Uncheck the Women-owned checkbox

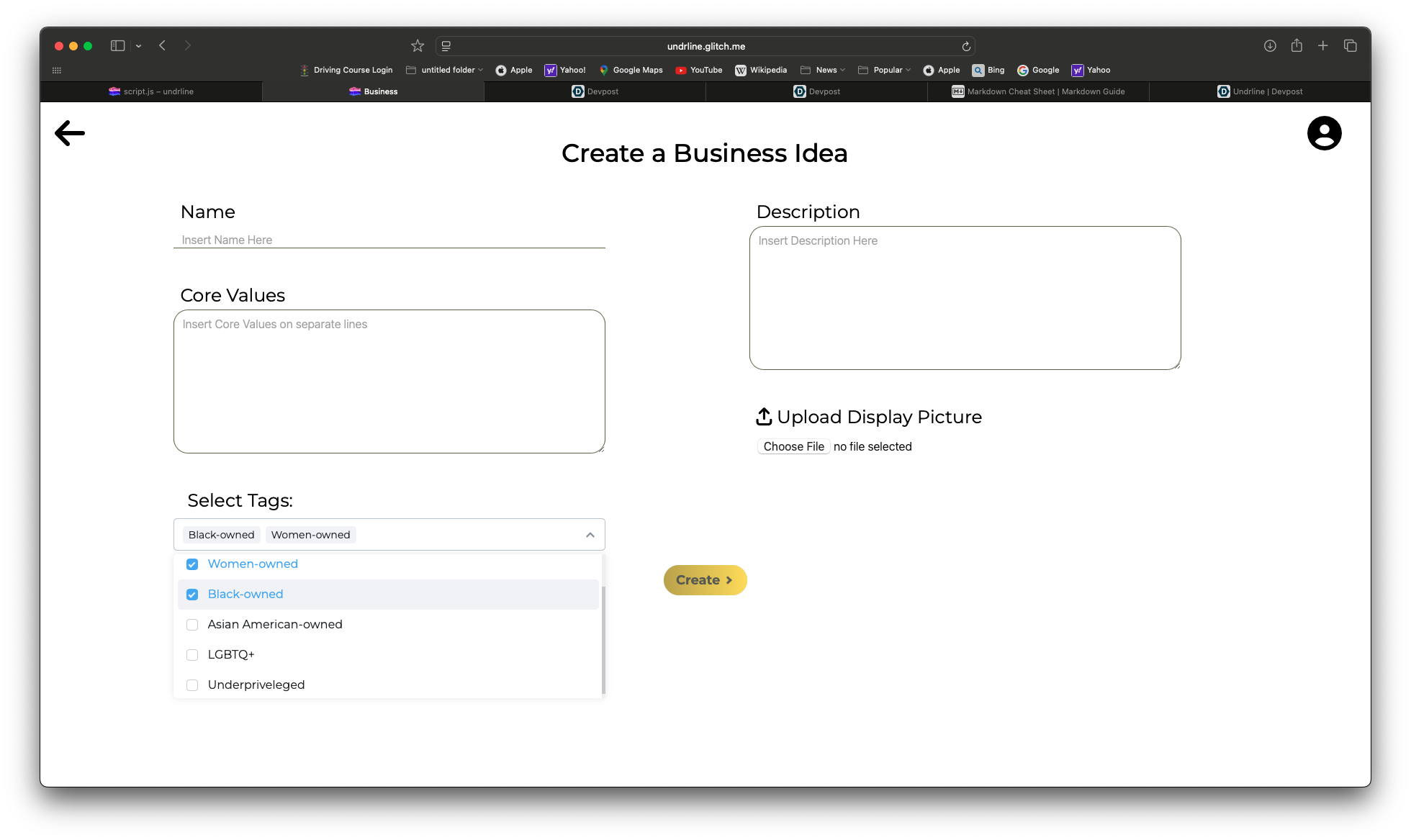coord(192,564)
